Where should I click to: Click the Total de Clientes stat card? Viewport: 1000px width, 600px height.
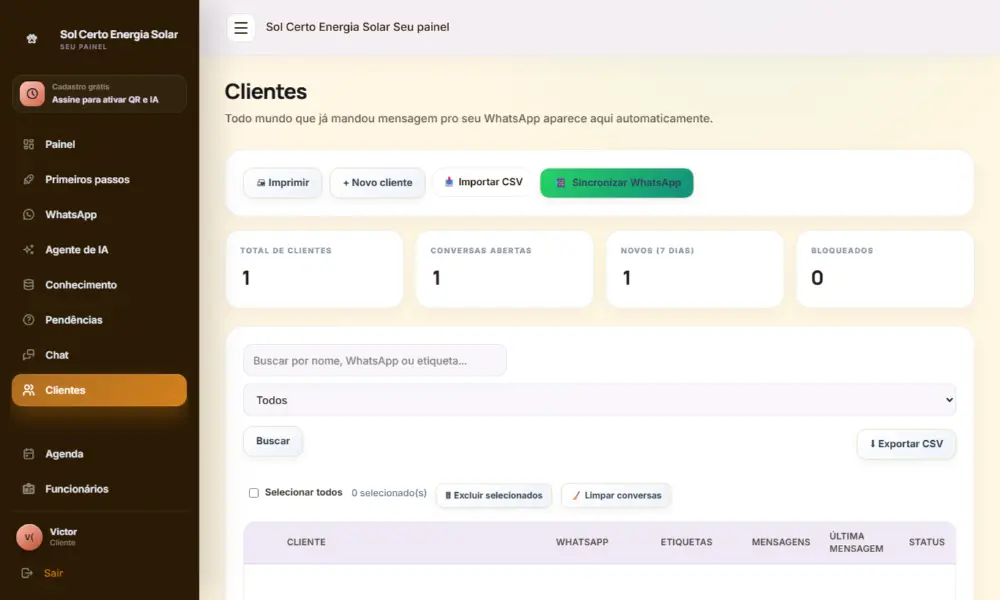point(314,269)
